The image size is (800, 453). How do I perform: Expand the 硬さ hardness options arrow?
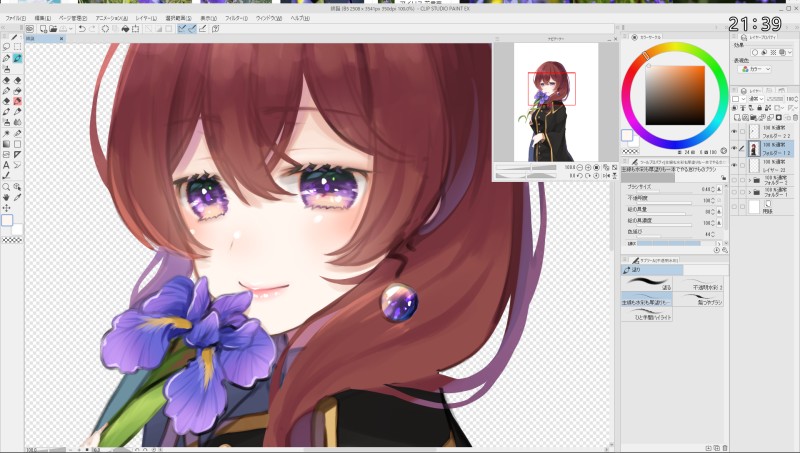719,243
